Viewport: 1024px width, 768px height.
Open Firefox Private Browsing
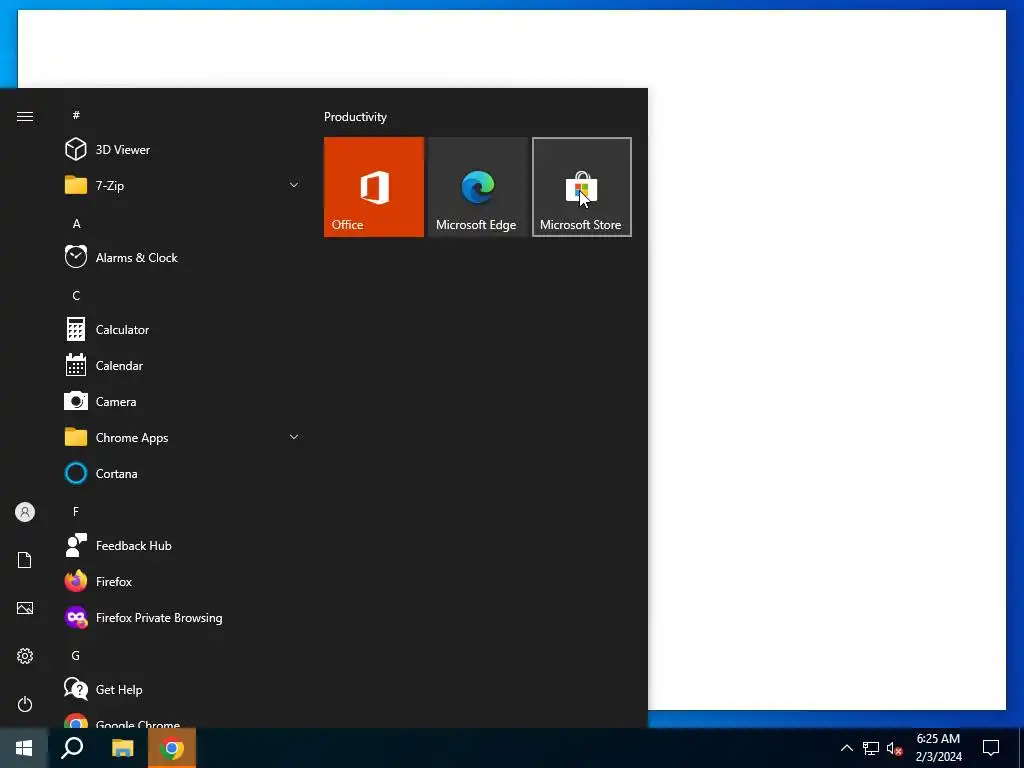tap(183, 617)
